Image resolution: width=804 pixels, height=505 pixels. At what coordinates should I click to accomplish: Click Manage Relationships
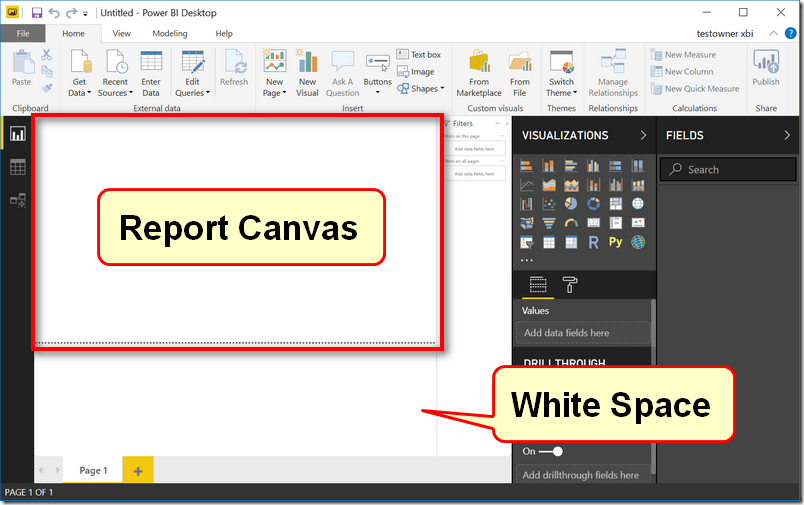[613, 73]
